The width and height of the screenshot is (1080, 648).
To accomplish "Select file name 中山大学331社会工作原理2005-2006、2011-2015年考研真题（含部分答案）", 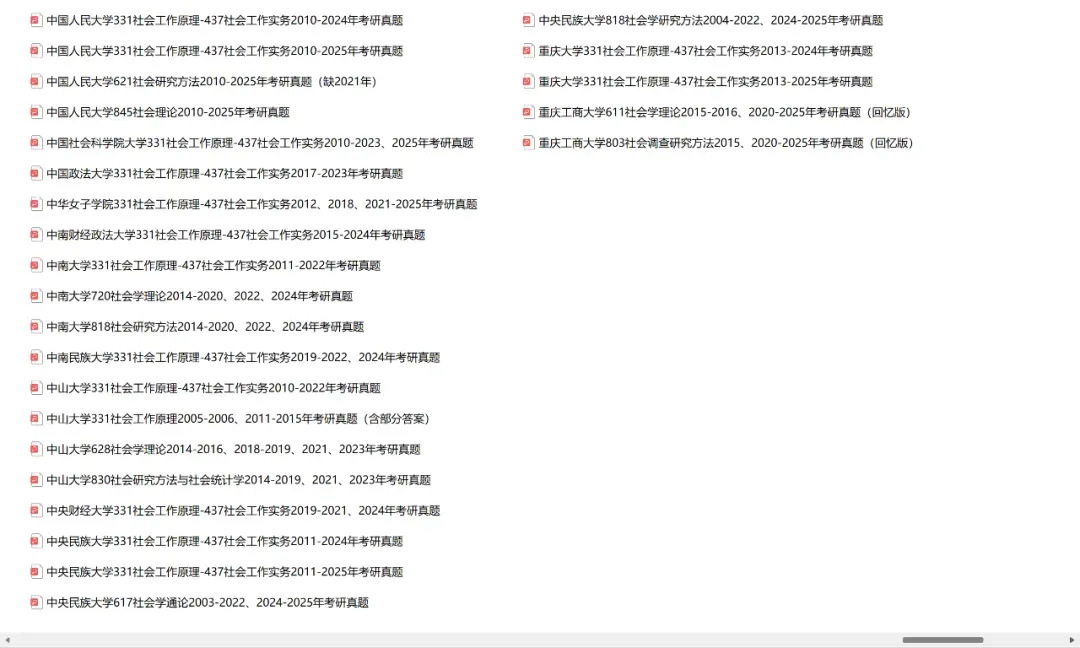I will tap(239, 419).
